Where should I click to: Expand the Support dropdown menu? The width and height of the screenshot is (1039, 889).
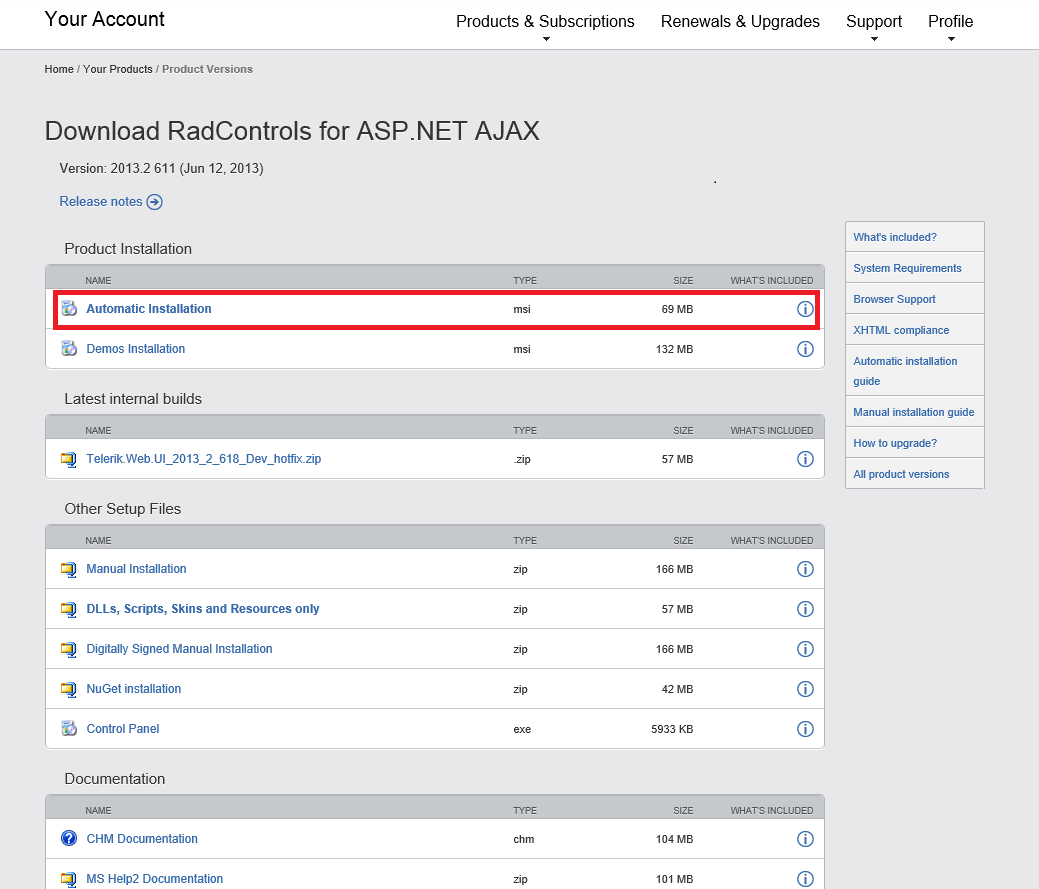874,22
